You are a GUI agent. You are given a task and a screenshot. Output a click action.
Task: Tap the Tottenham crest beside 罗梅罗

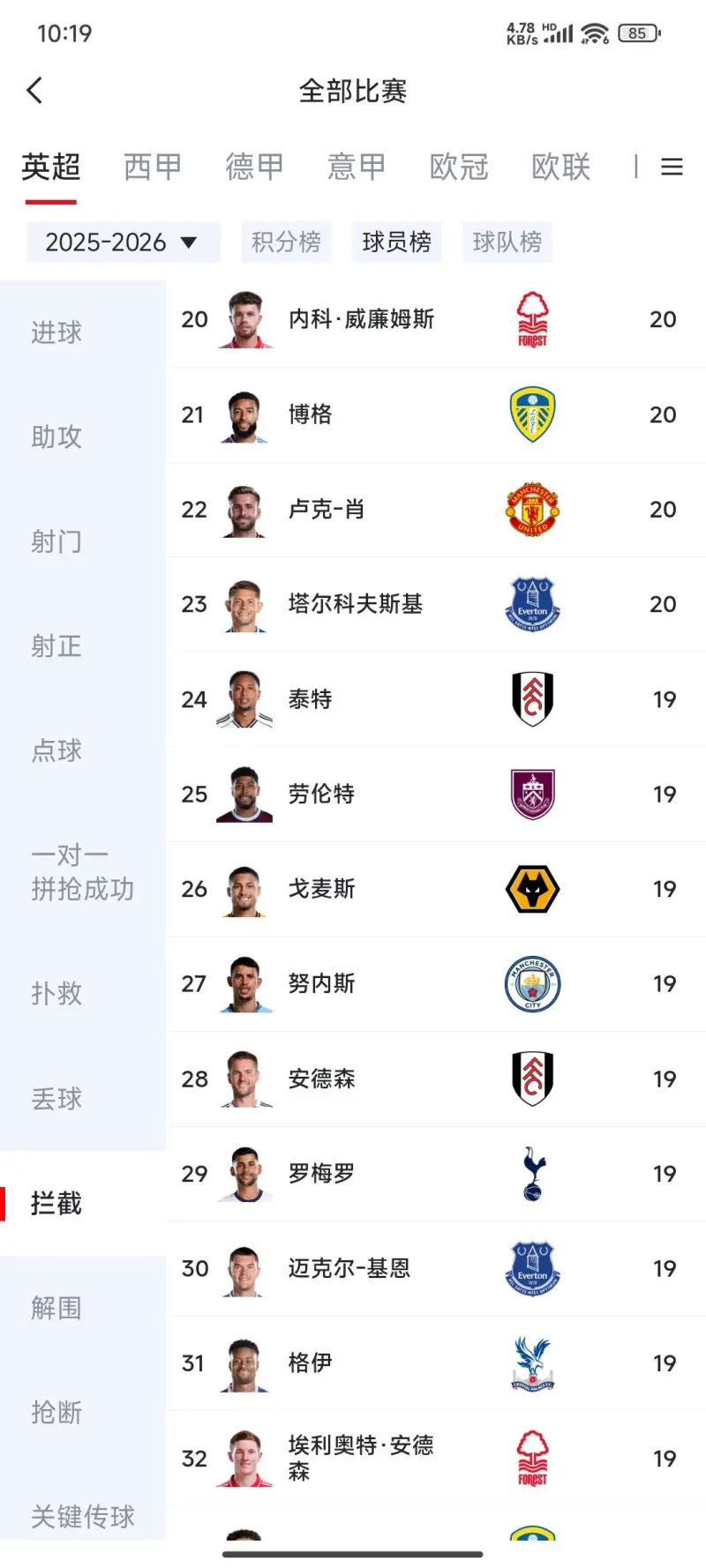pyautogui.click(x=532, y=1174)
